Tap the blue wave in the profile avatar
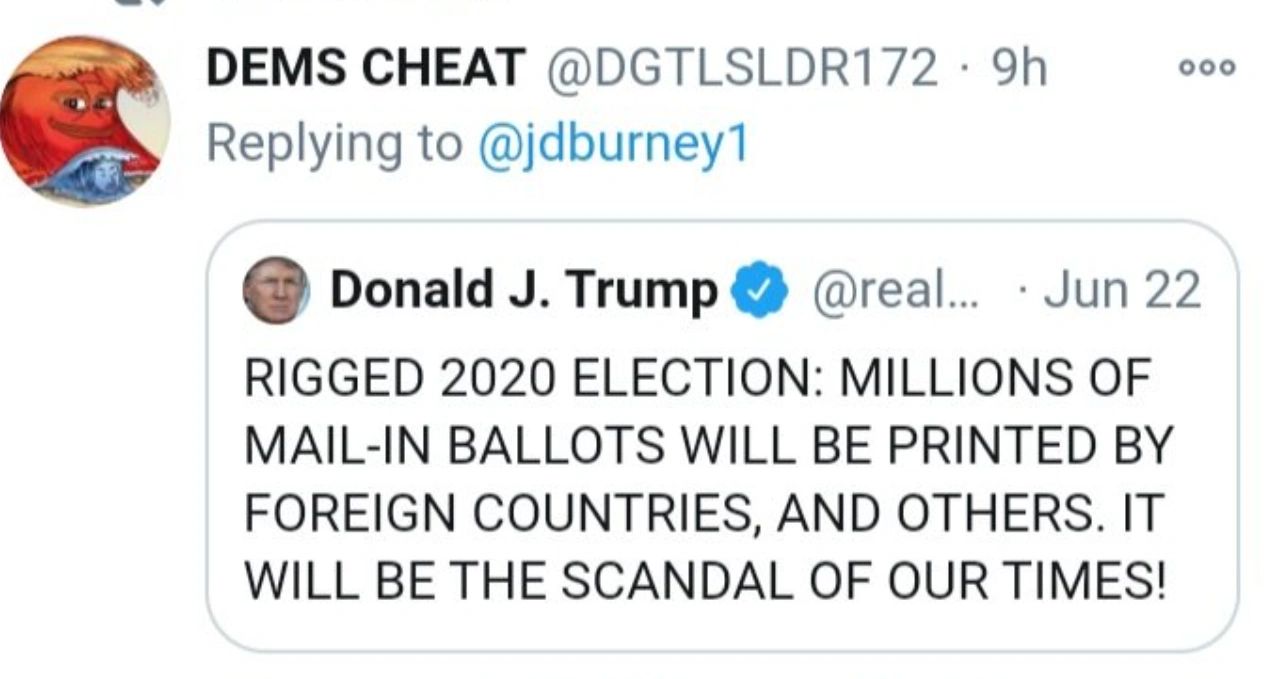1264x679 pixels. (x=90, y=175)
